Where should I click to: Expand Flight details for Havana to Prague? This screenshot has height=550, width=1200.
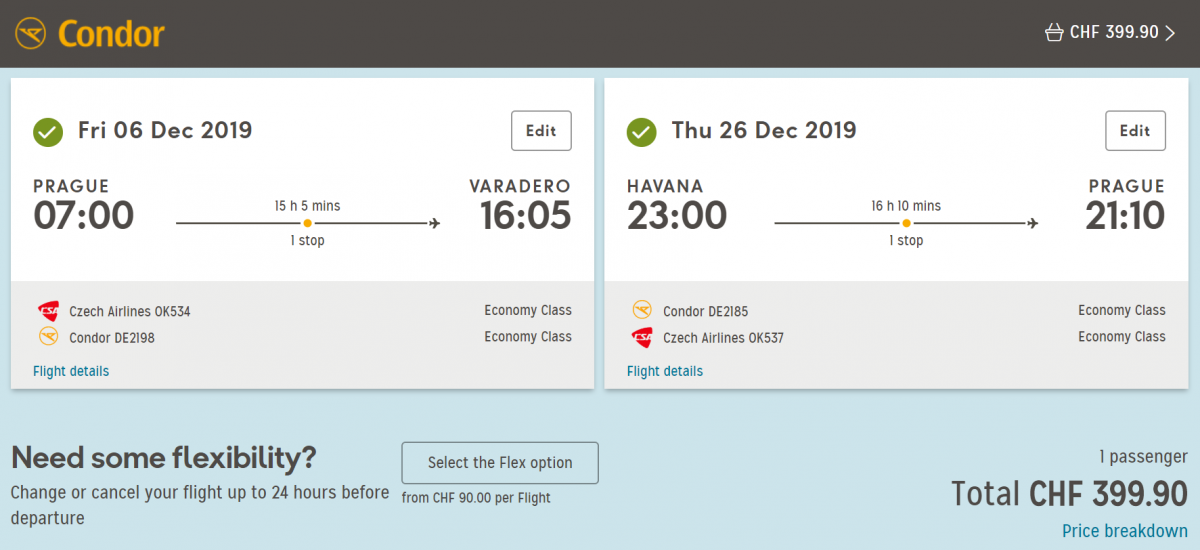tap(665, 371)
